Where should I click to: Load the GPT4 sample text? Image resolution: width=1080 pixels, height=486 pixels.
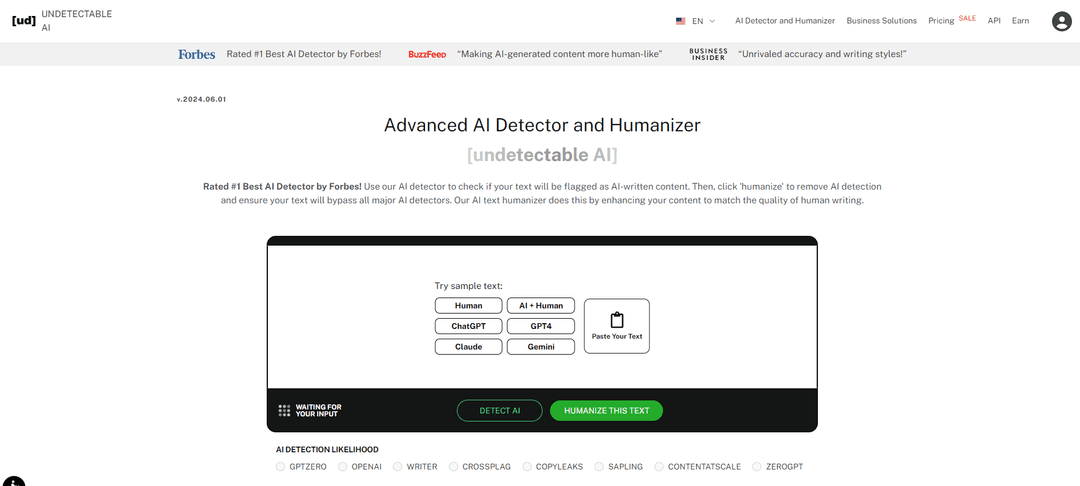(541, 326)
